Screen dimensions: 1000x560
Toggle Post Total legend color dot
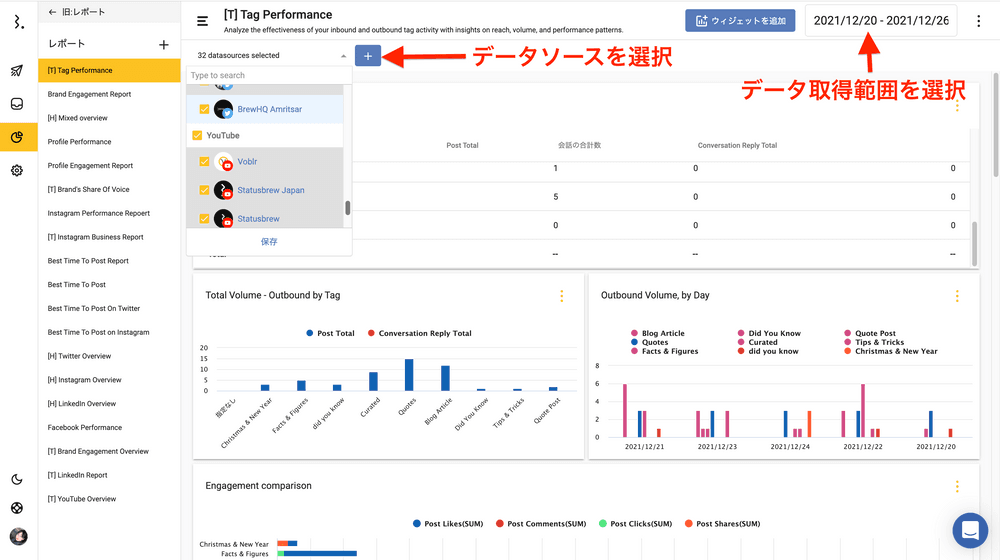[311, 333]
